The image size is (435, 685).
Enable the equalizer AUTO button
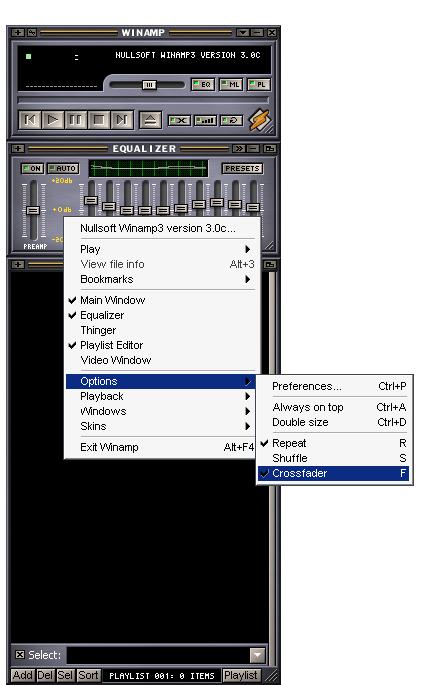tap(63, 168)
